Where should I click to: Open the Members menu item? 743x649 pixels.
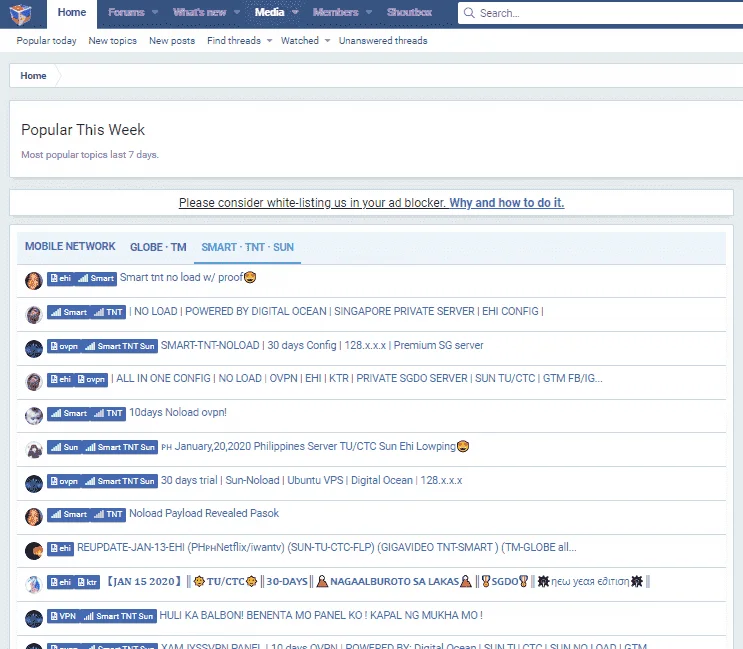coord(335,12)
